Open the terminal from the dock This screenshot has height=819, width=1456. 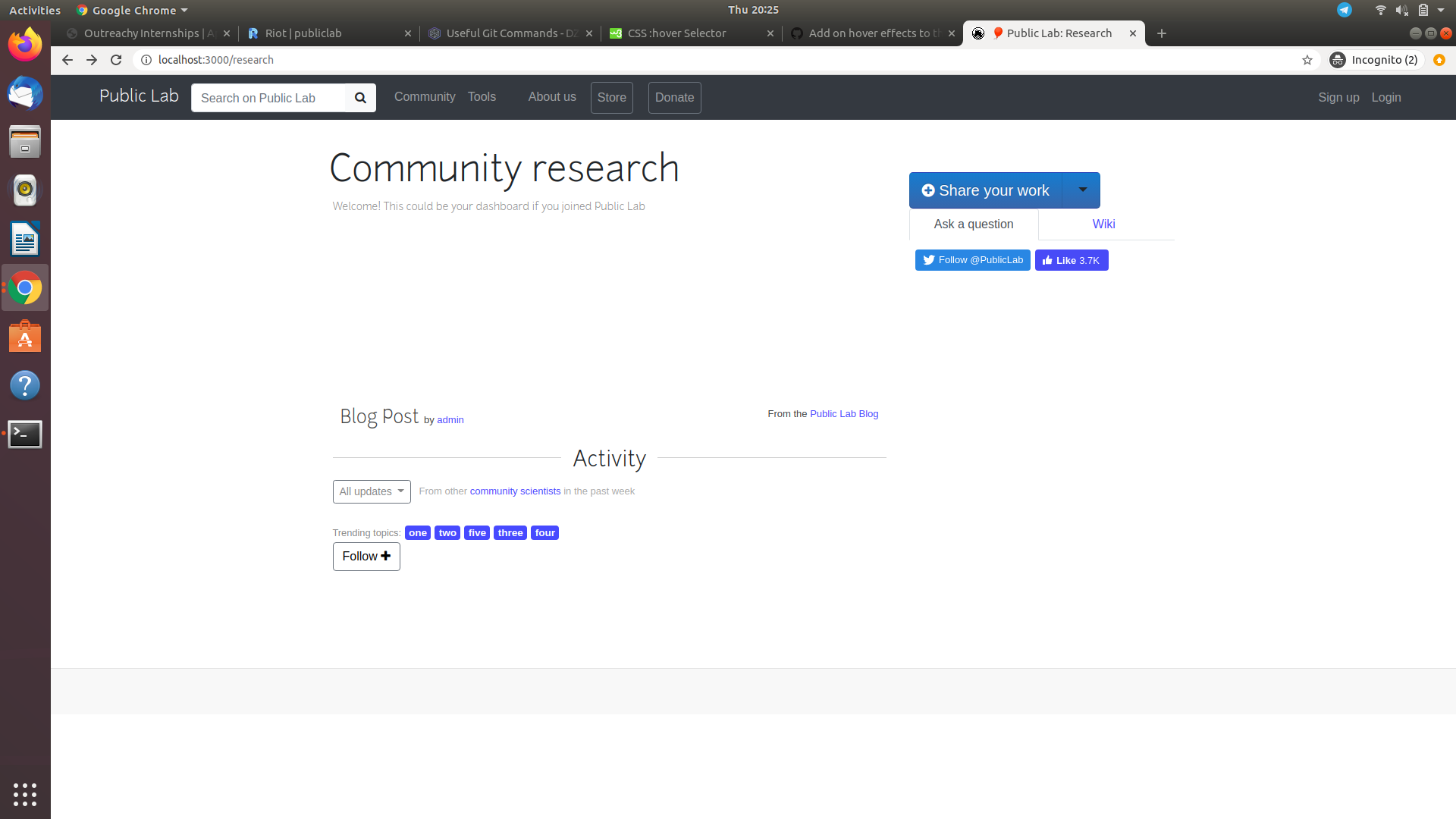(25, 434)
